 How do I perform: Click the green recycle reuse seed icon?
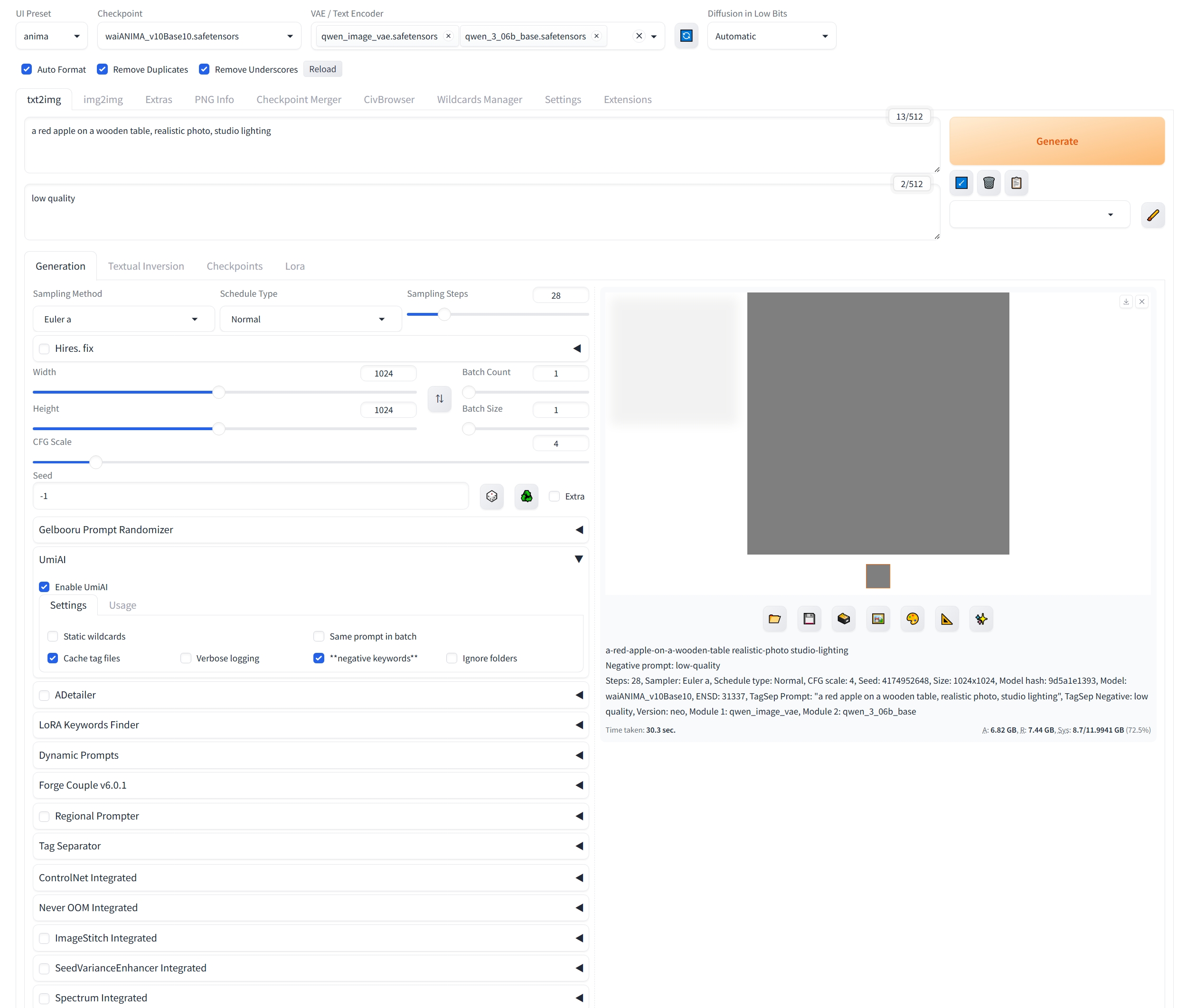527,496
